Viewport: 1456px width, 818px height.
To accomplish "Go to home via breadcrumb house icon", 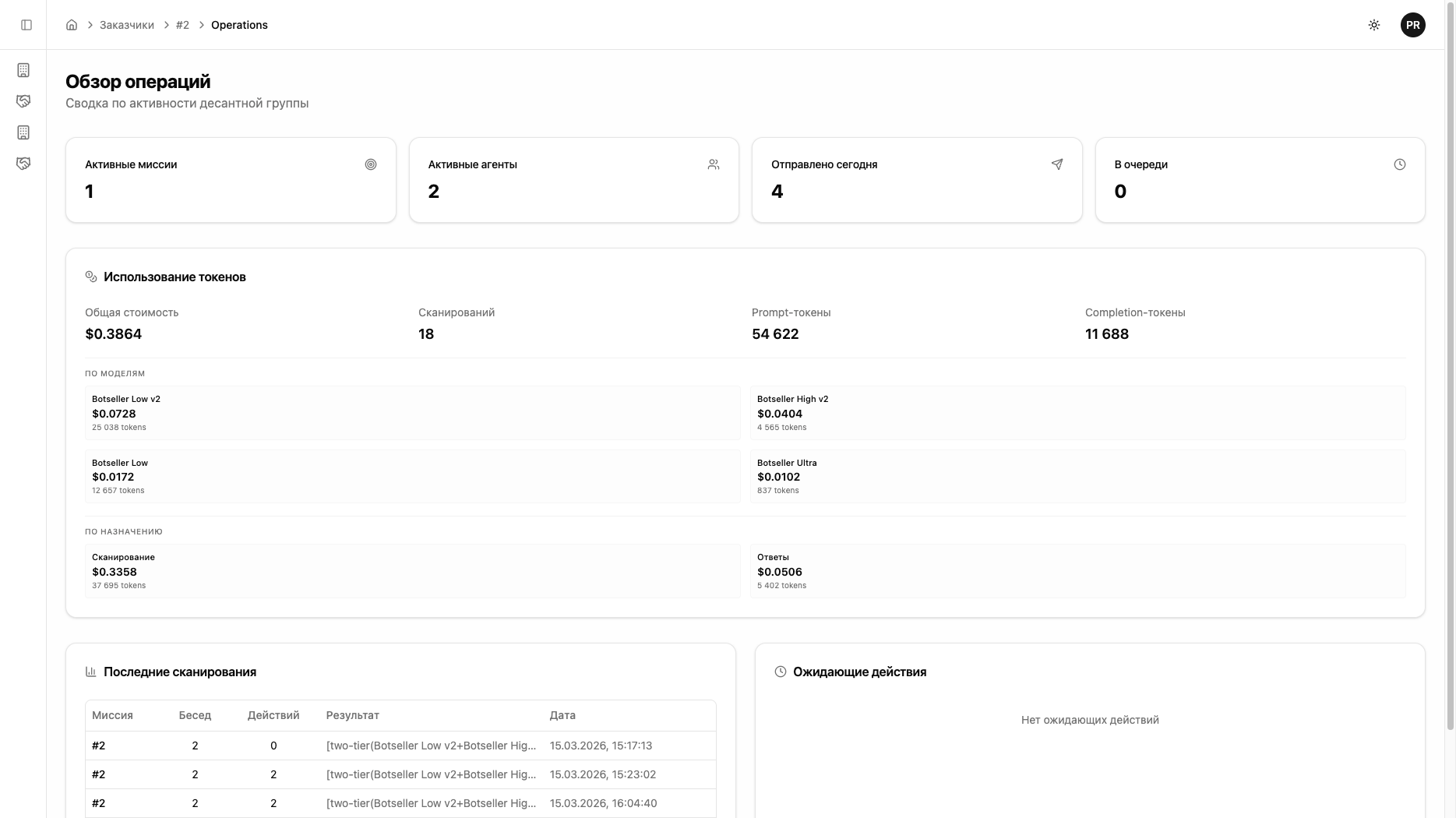I will [72, 25].
